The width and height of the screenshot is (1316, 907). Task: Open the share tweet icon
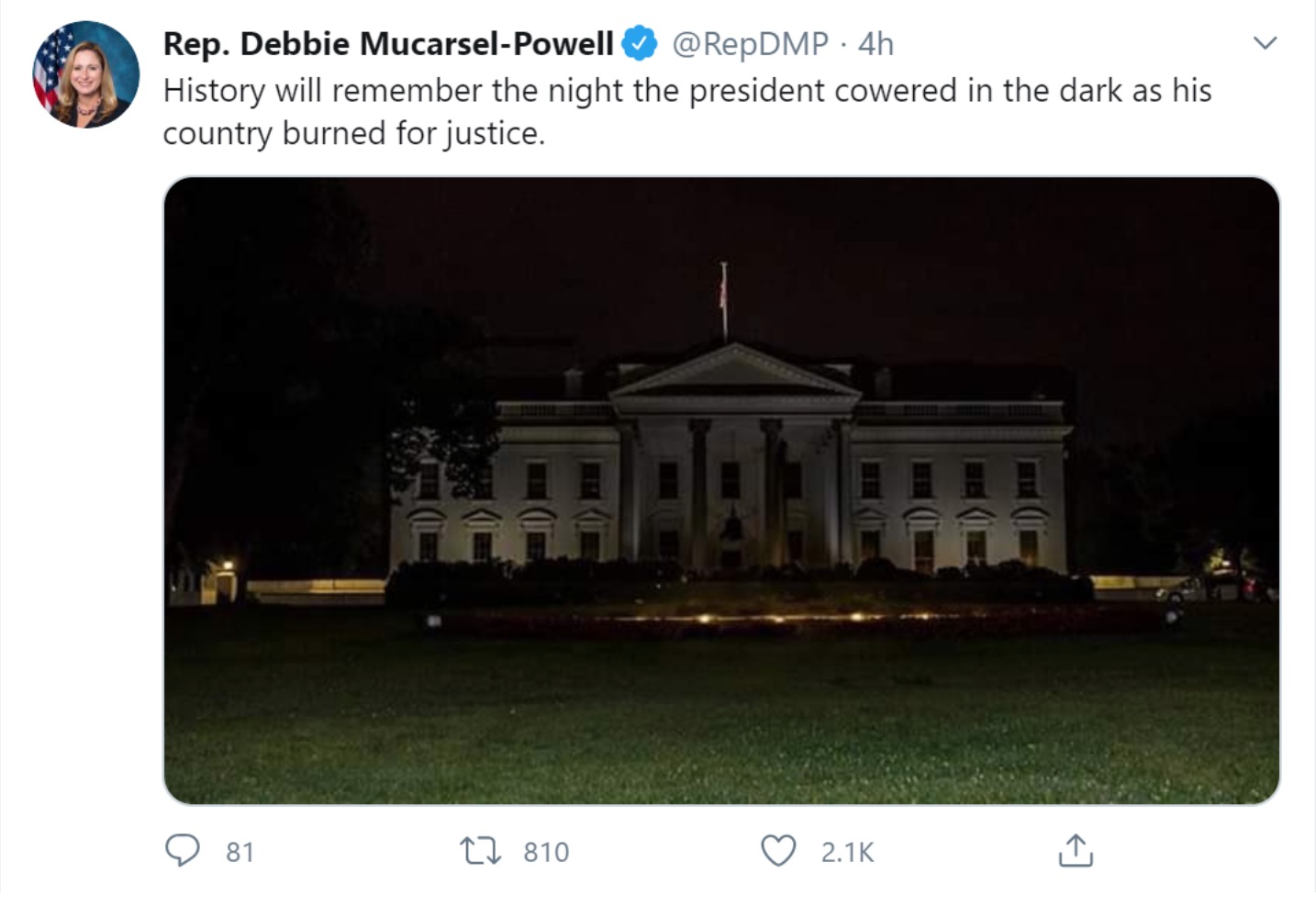pyautogui.click(x=1076, y=850)
